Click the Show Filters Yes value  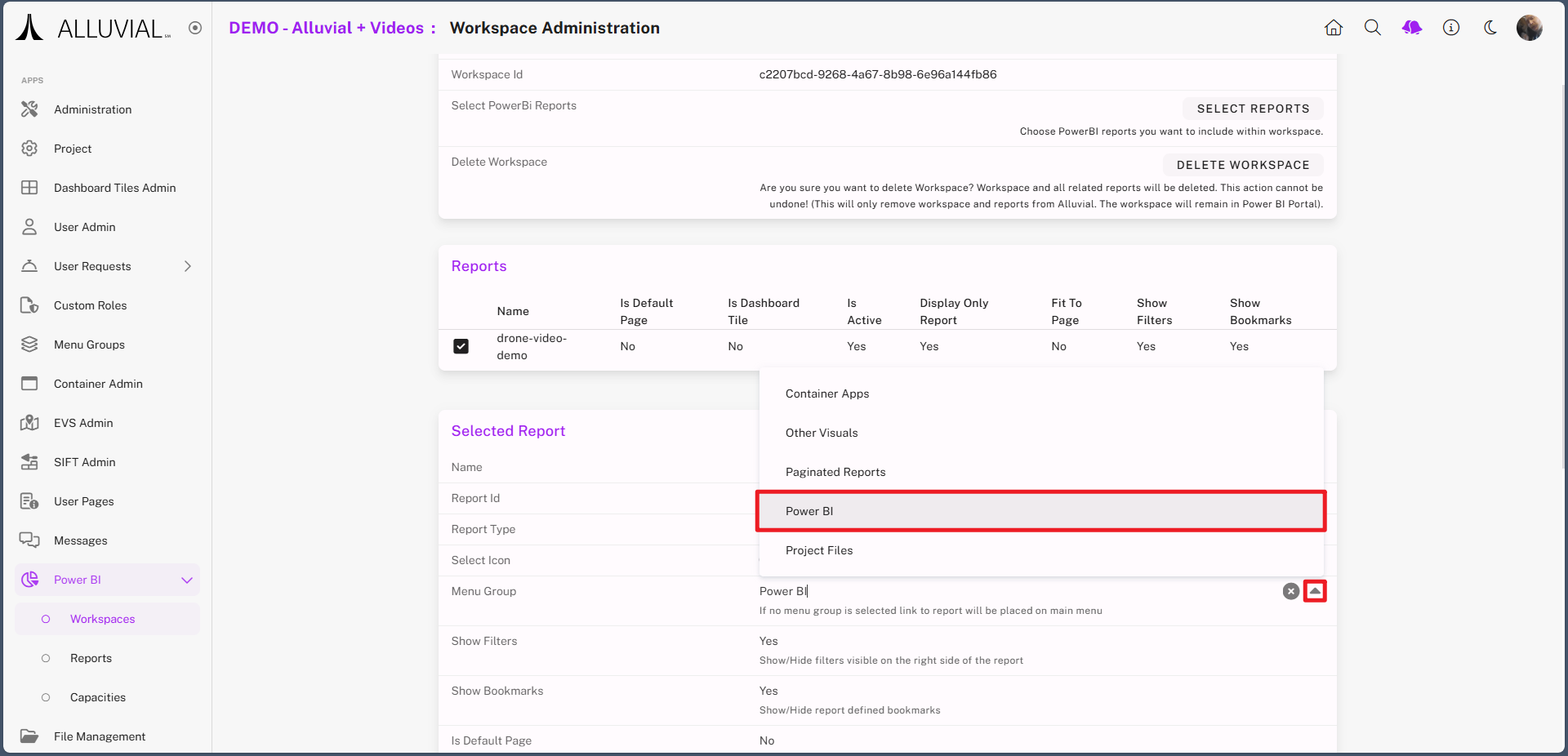(768, 641)
